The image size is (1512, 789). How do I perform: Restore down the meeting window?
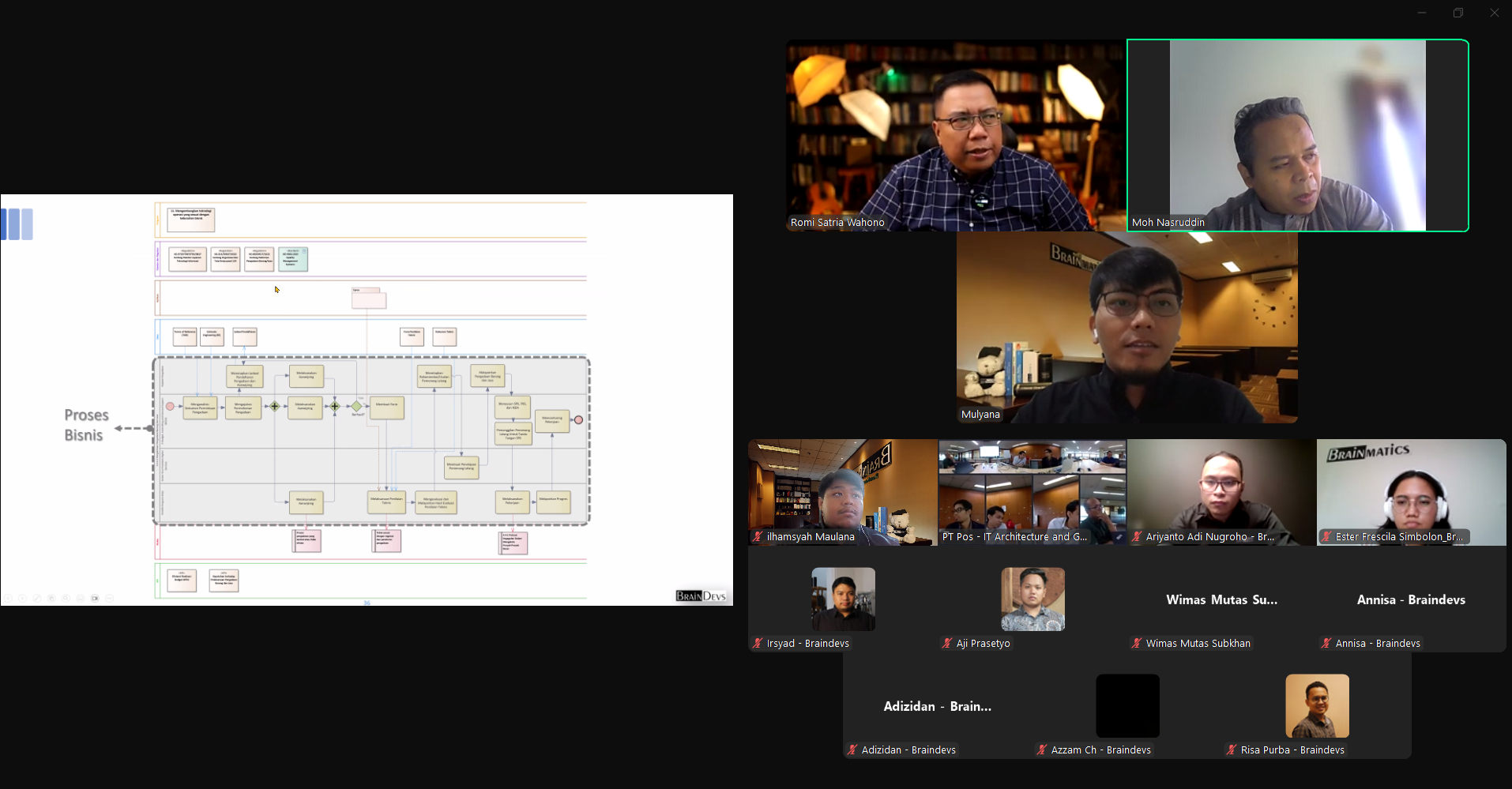pos(1457,13)
